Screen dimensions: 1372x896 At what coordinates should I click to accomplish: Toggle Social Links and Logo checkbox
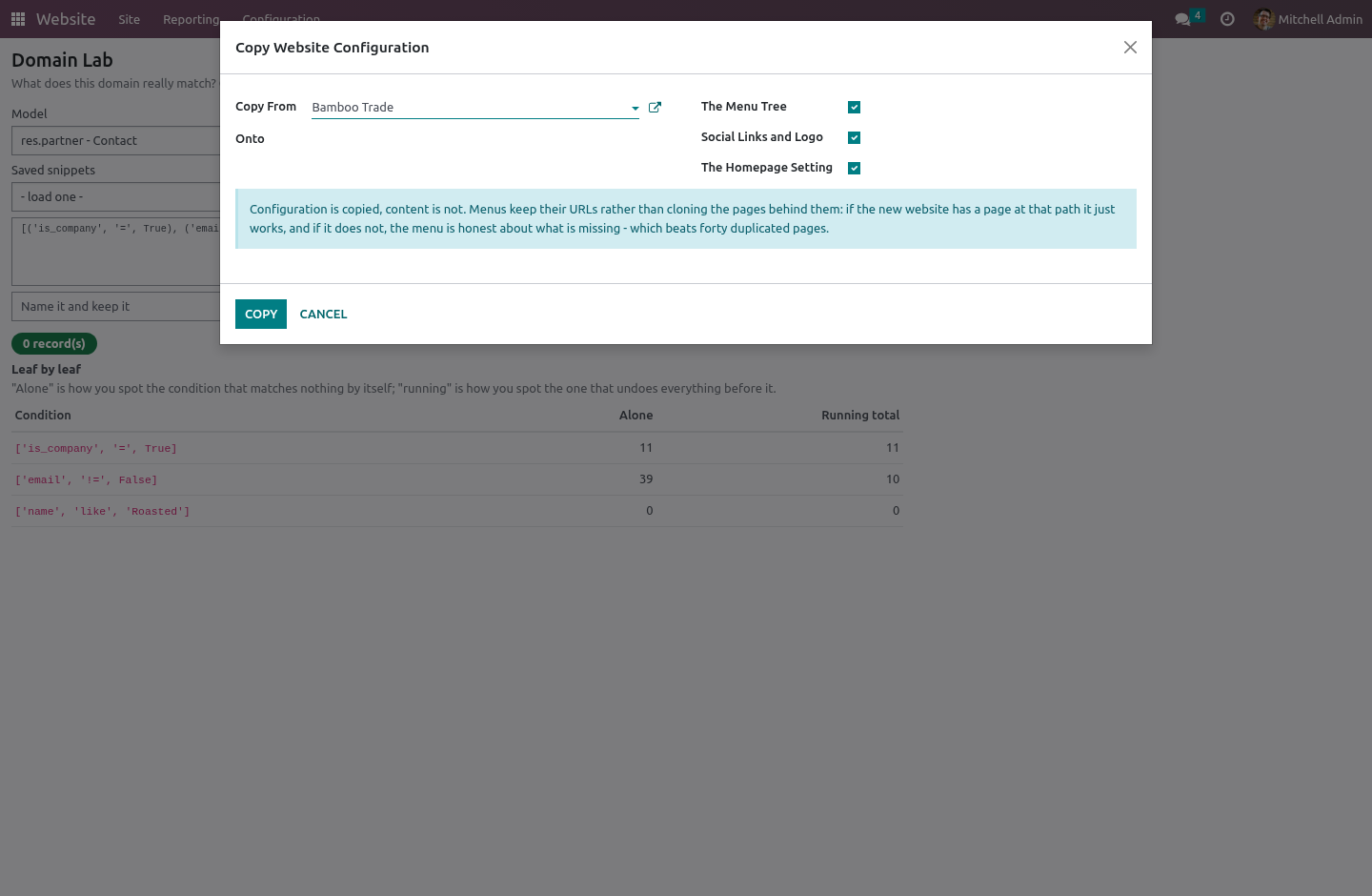[x=854, y=137]
